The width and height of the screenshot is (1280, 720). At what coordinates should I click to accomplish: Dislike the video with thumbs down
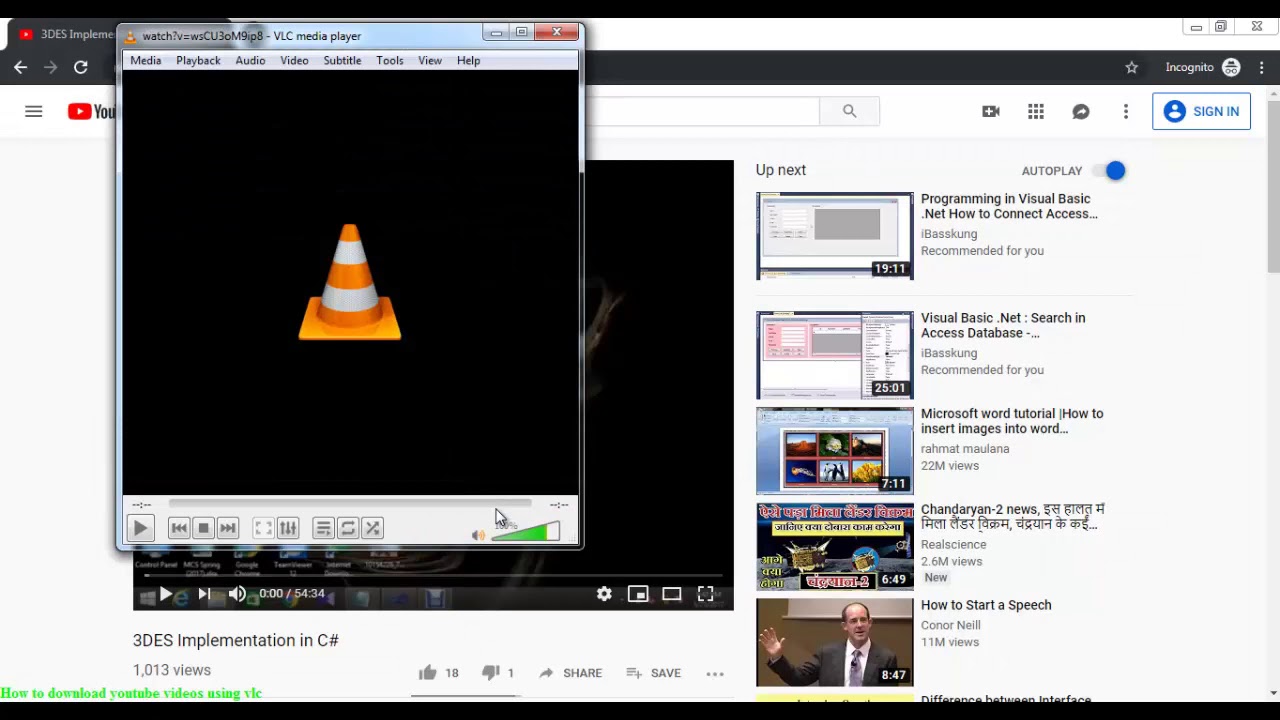(490, 673)
